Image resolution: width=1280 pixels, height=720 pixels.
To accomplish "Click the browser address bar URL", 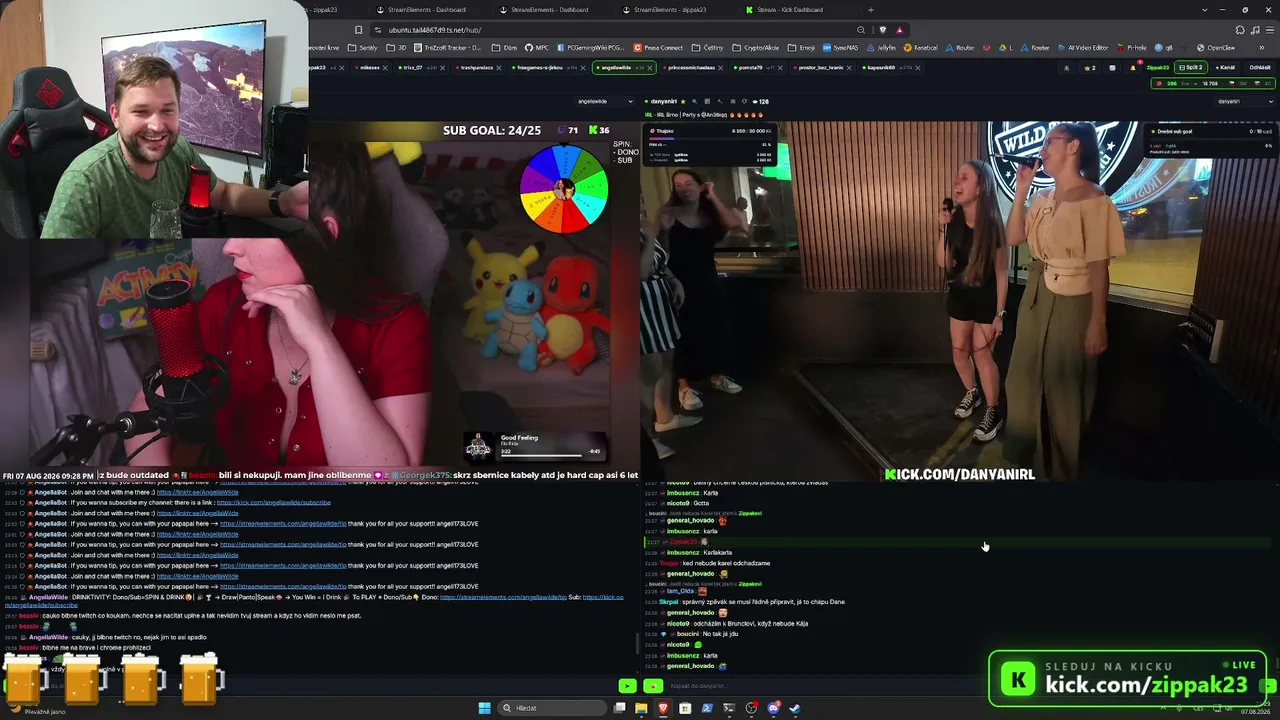I will click(x=435, y=30).
